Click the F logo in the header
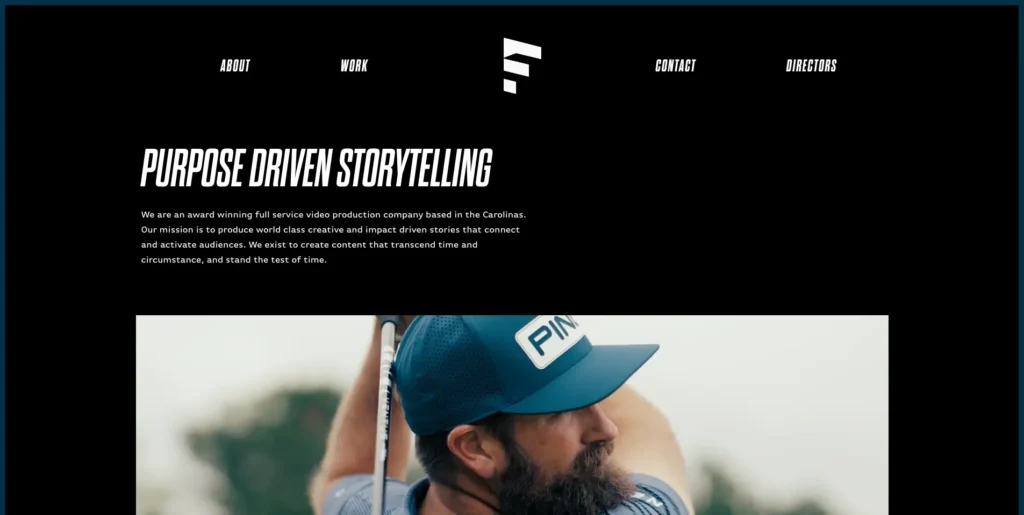 (x=522, y=65)
